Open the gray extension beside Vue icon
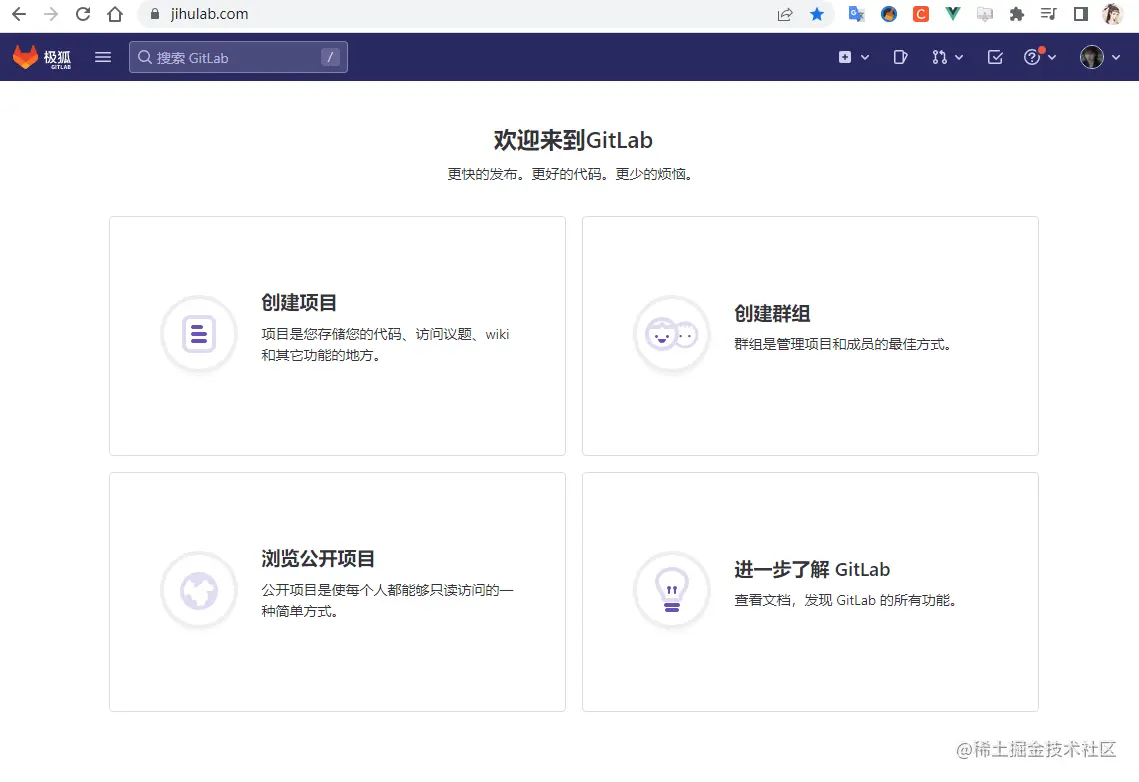 click(x=984, y=14)
